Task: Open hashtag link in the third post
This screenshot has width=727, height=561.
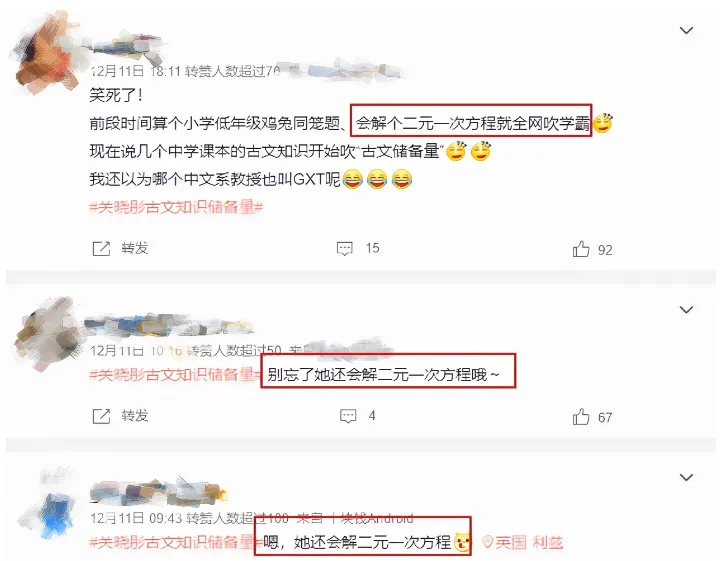Action: (172, 542)
